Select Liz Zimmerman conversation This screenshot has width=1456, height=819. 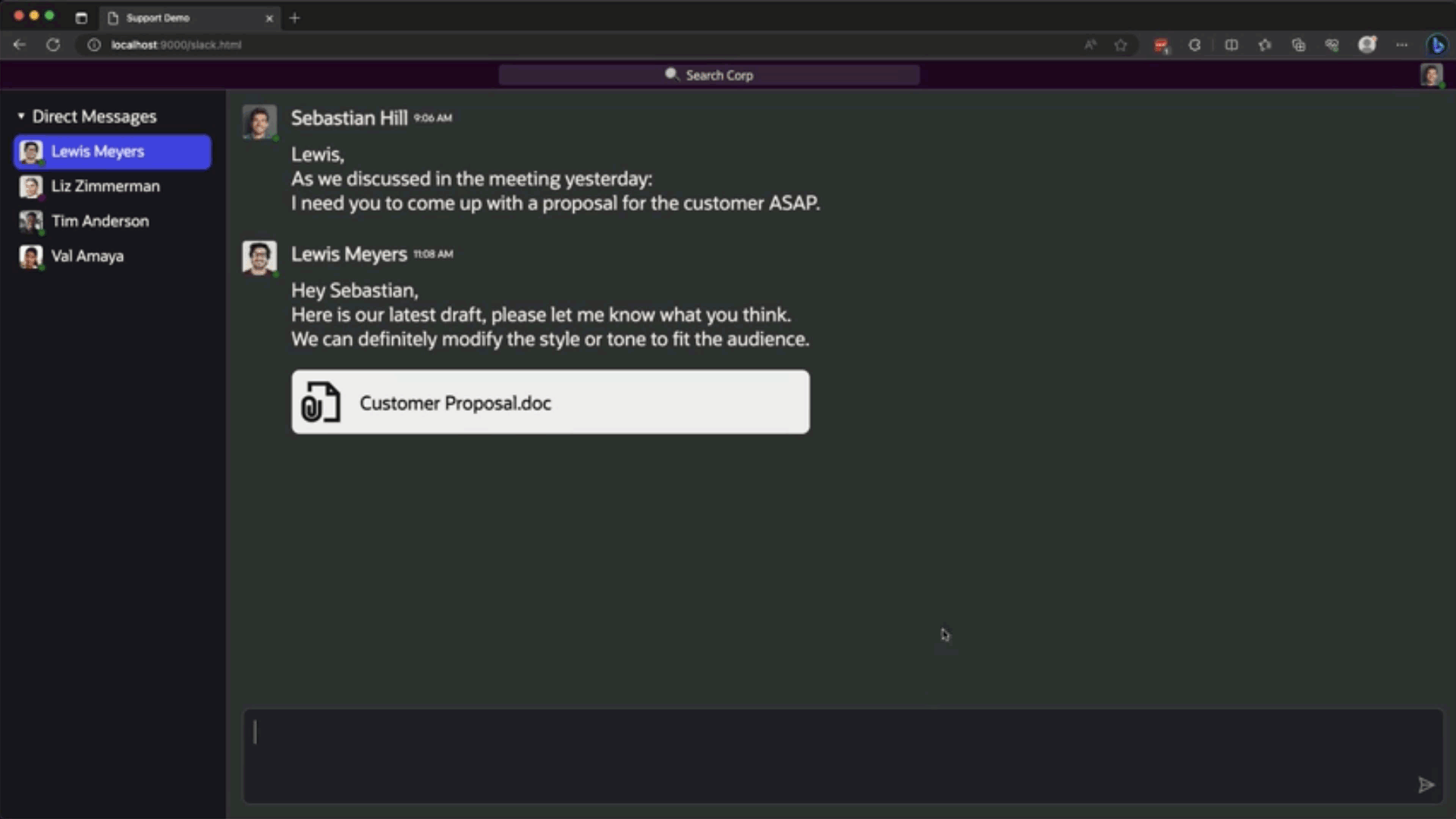[105, 187]
